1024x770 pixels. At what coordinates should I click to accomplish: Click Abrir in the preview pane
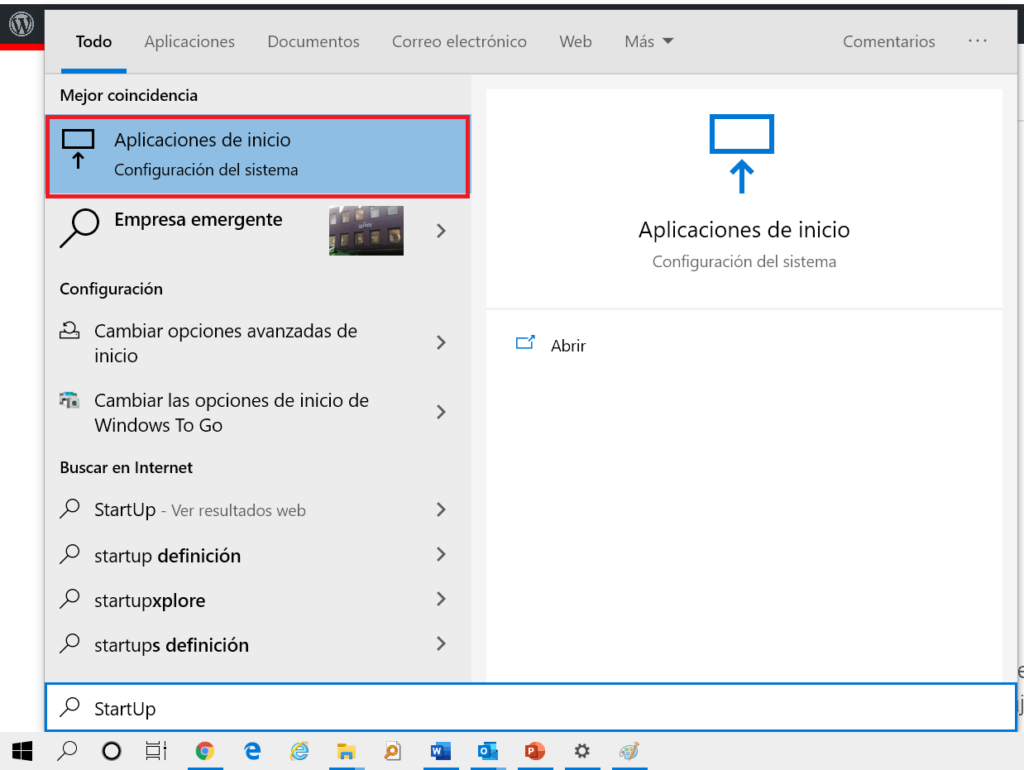pos(568,345)
